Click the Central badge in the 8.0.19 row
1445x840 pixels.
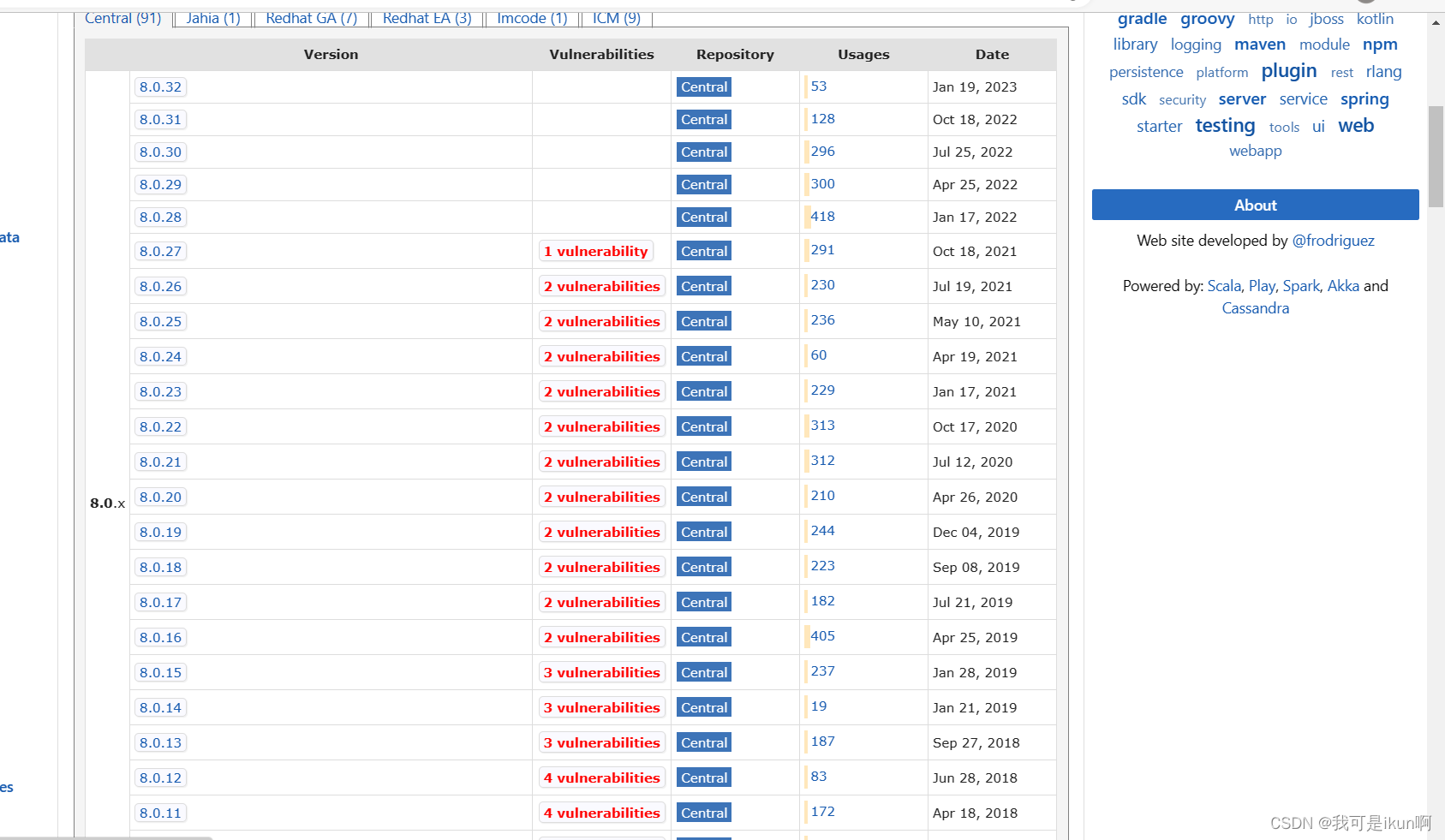coord(704,532)
